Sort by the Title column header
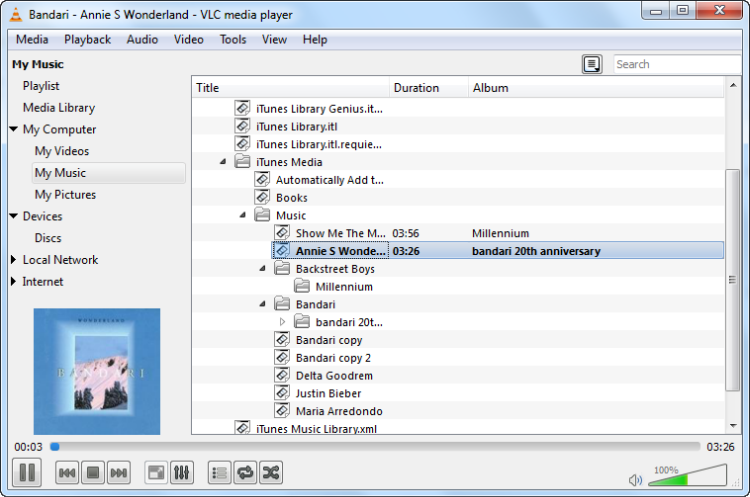Image resolution: width=750 pixels, height=497 pixels. pyautogui.click(x=291, y=88)
